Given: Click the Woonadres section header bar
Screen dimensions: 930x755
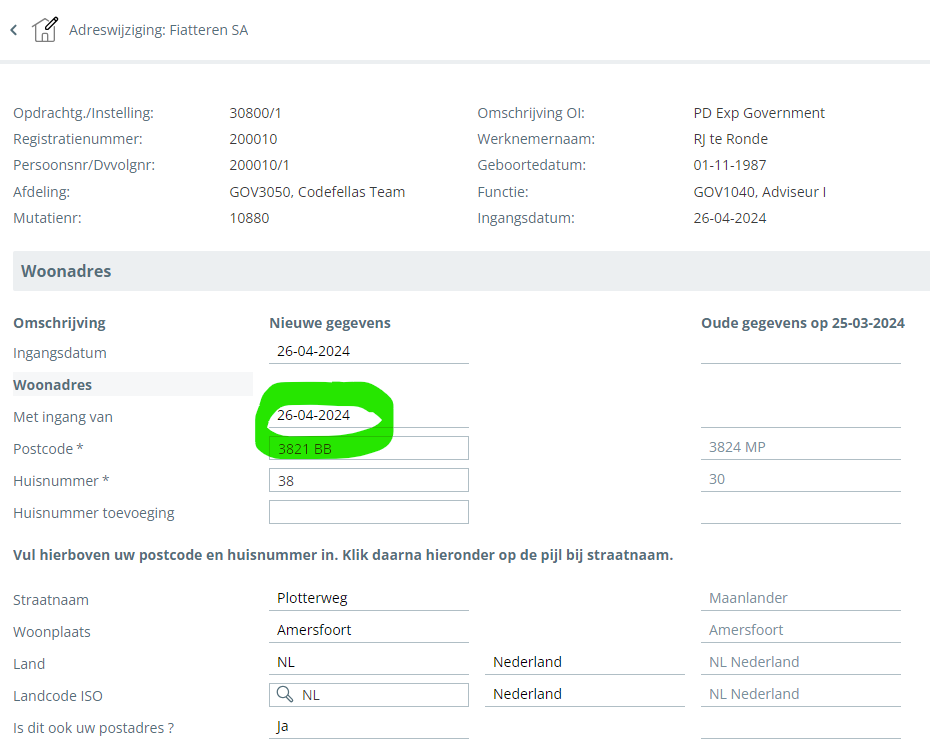Looking at the screenshot, I should [x=470, y=271].
